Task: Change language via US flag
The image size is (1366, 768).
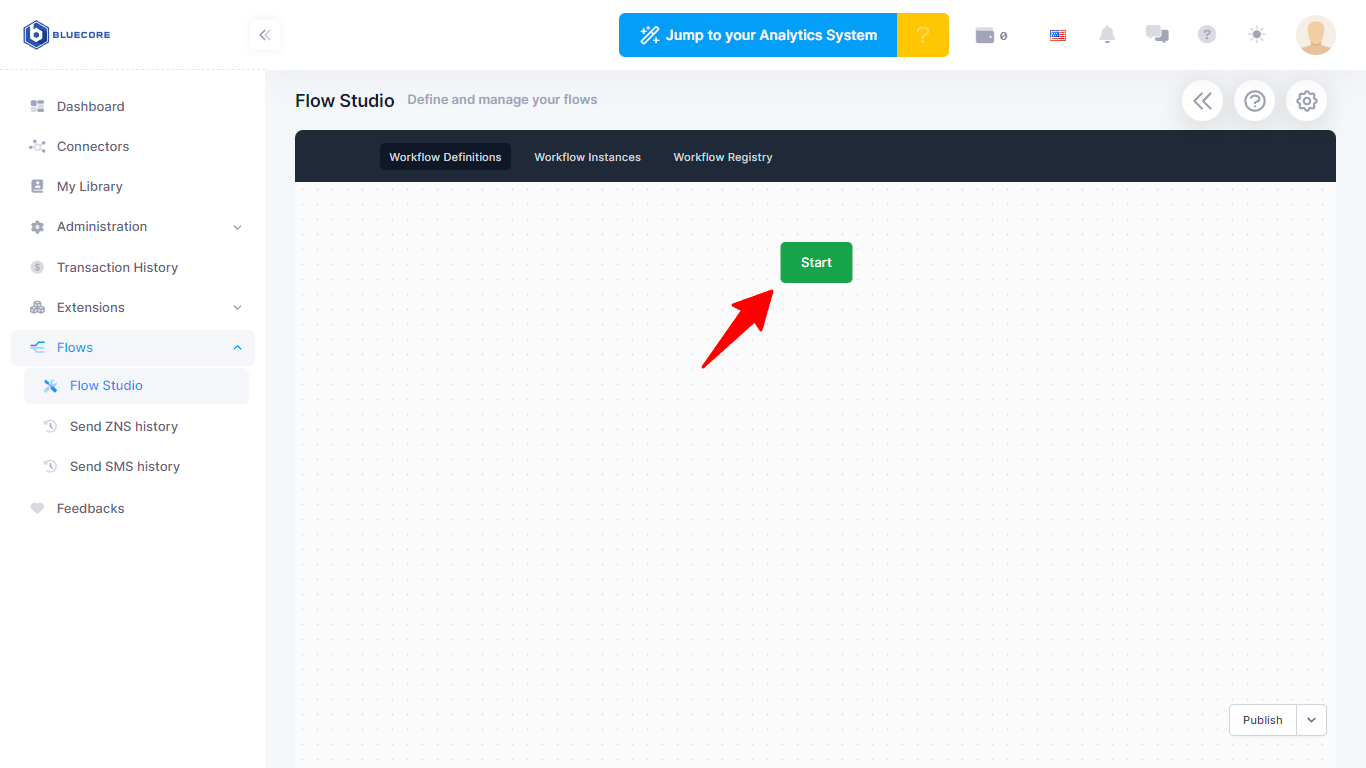Action: click(x=1058, y=35)
